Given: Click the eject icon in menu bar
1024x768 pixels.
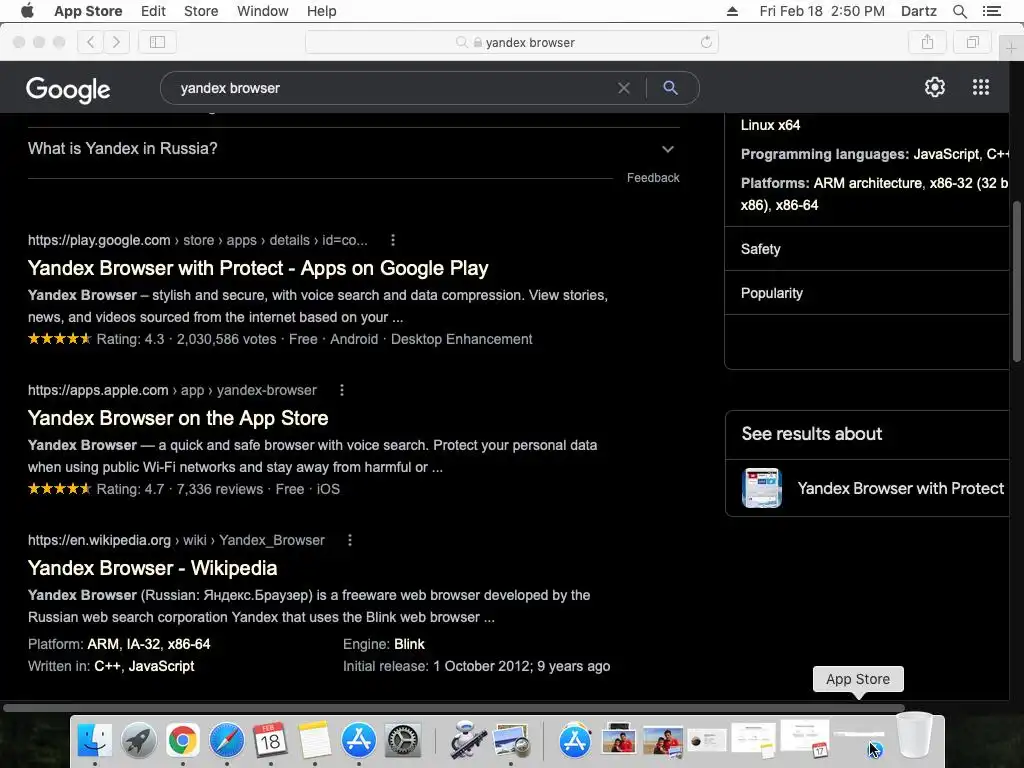Looking at the screenshot, I should [732, 11].
